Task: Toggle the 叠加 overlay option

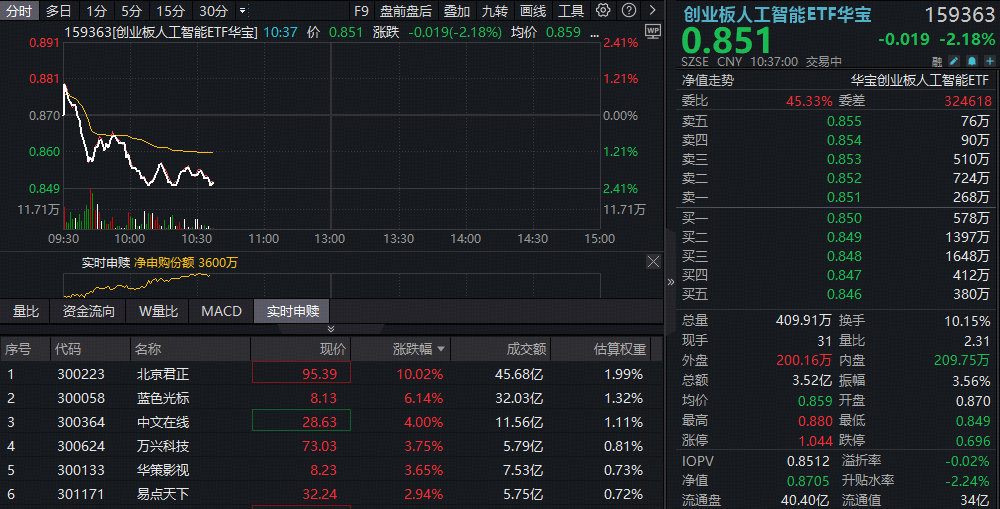Action: pyautogui.click(x=457, y=11)
